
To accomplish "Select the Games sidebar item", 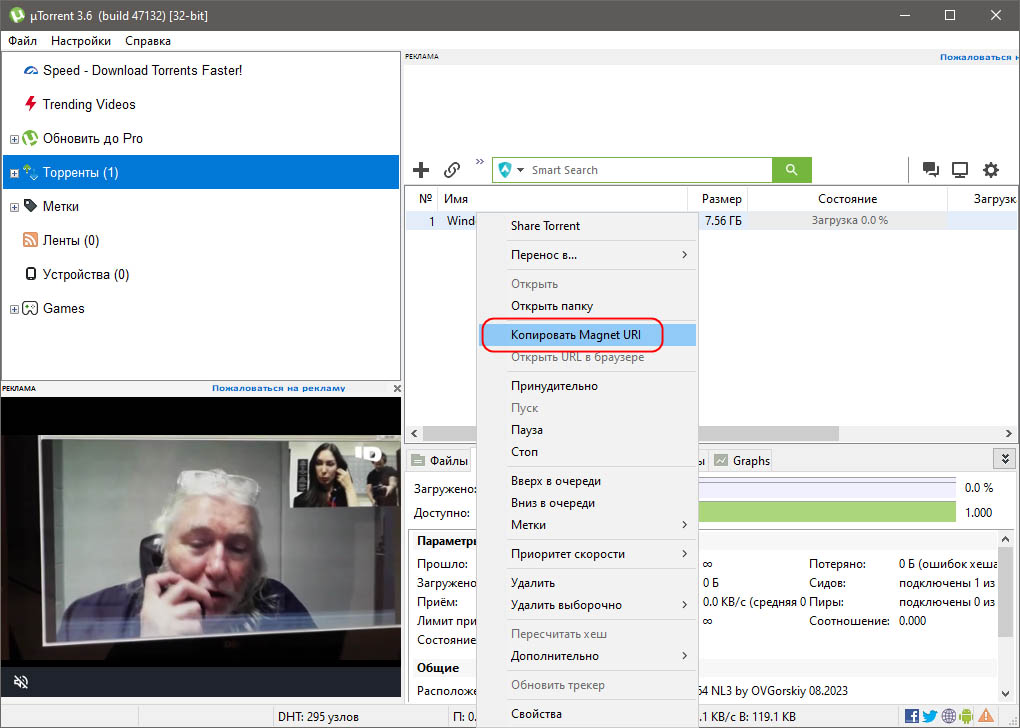I will (x=63, y=308).
